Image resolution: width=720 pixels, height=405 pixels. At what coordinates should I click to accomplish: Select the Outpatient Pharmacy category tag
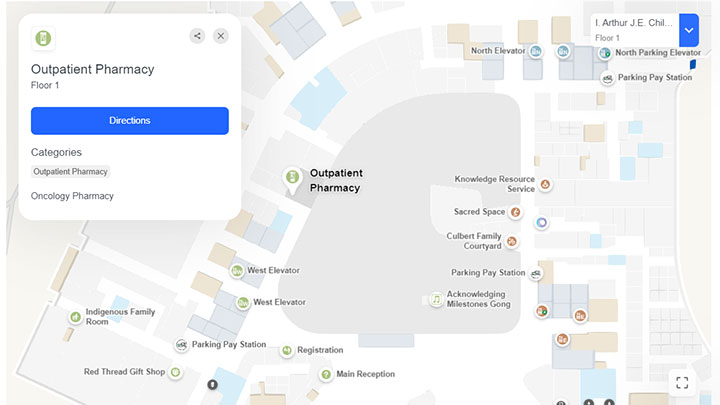pyautogui.click(x=70, y=172)
